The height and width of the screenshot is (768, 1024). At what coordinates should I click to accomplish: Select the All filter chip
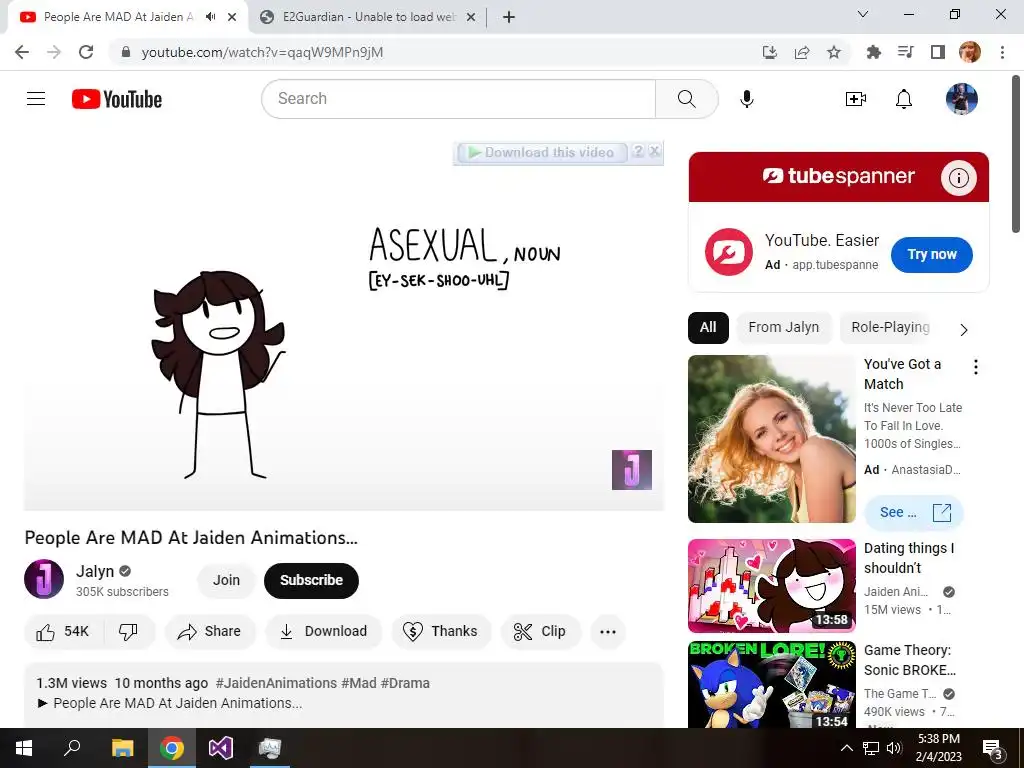point(708,327)
